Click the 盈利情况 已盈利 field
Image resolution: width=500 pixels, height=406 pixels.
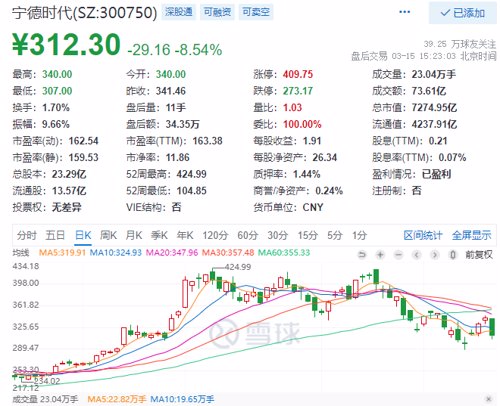[412, 174]
